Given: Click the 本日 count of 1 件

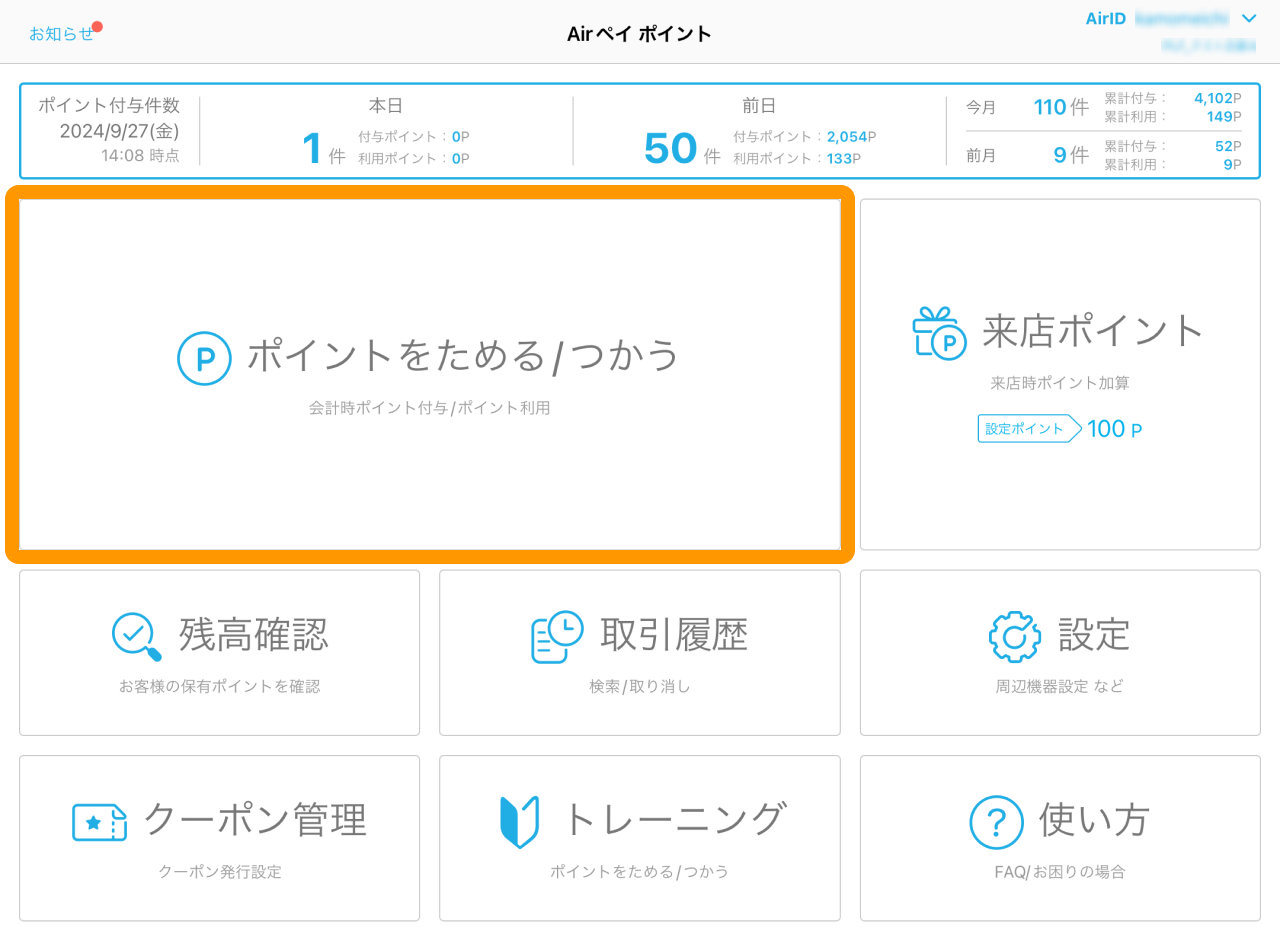Looking at the screenshot, I should coord(324,149).
